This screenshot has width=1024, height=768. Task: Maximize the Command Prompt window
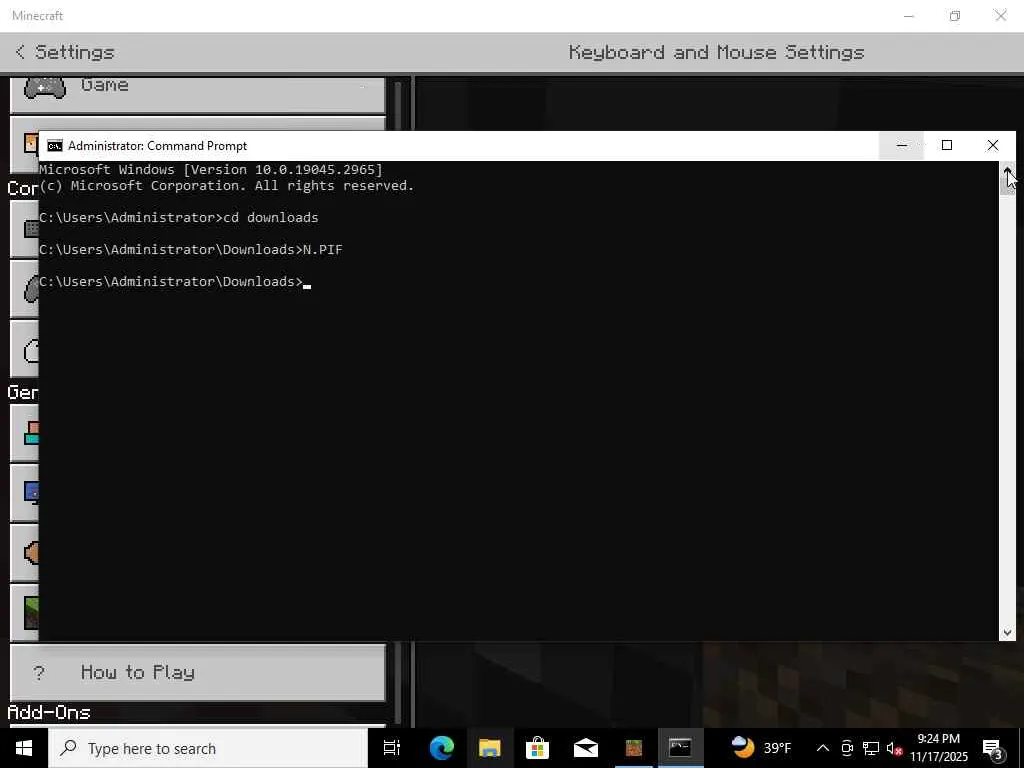[x=947, y=146]
